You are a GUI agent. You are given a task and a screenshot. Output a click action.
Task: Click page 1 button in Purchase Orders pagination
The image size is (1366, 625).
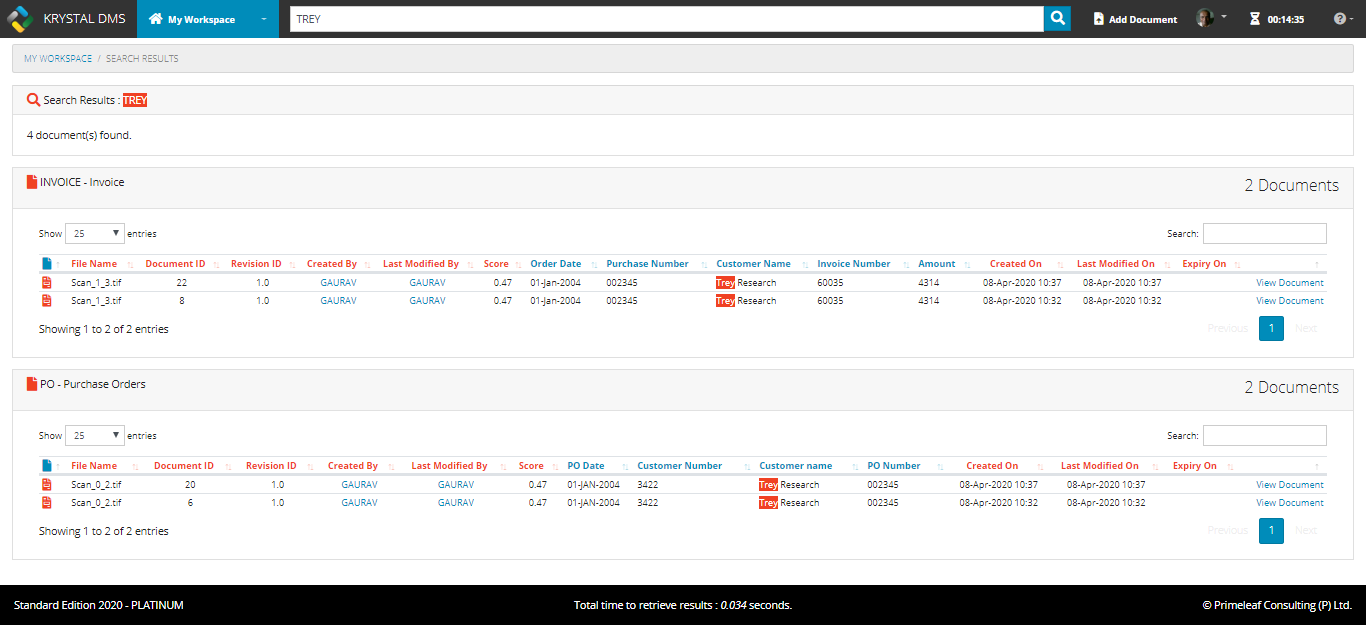(x=1270, y=530)
